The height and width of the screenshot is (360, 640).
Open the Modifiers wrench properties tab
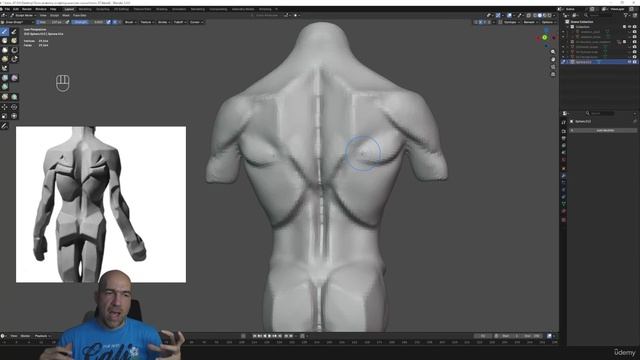click(x=564, y=176)
